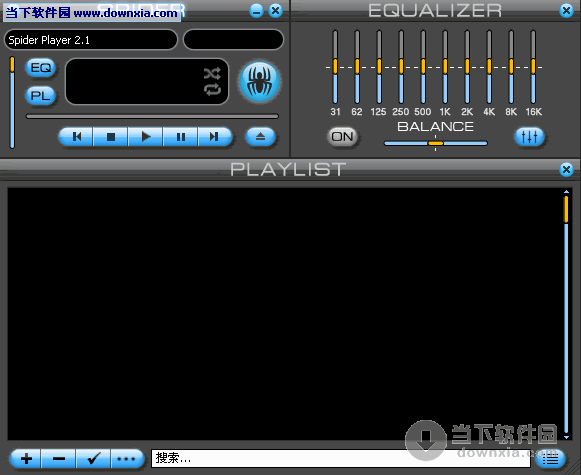Open the more options ellipsis button

pyautogui.click(x=127, y=459)
